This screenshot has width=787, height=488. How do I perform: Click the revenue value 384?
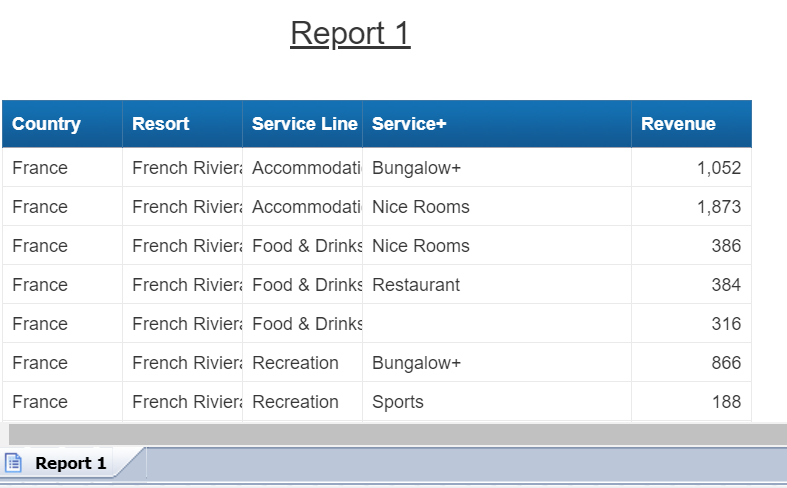click(x=726, y=285)
